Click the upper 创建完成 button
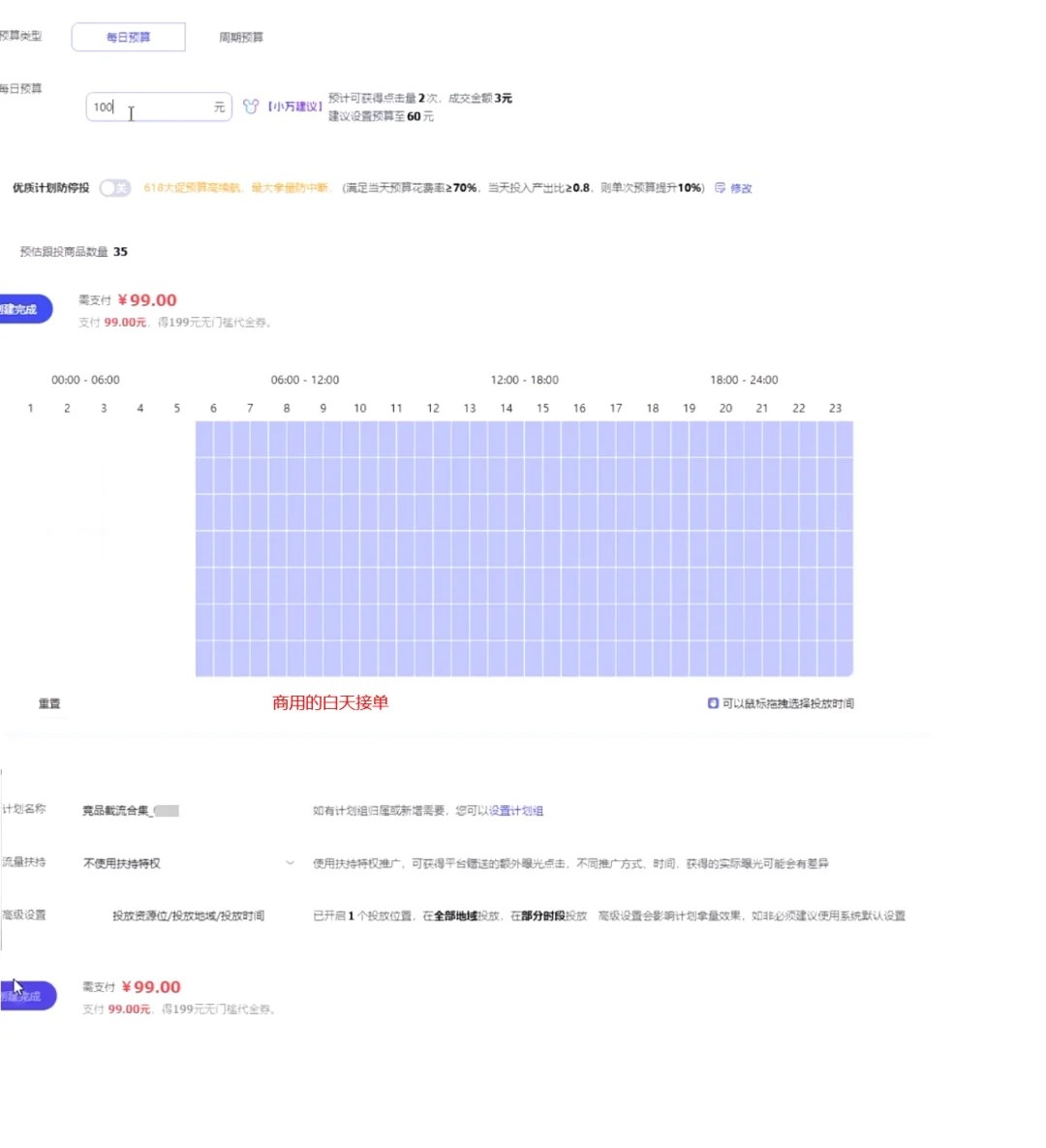Screen dimensions: 1046x1148 [x=25, y=309]
